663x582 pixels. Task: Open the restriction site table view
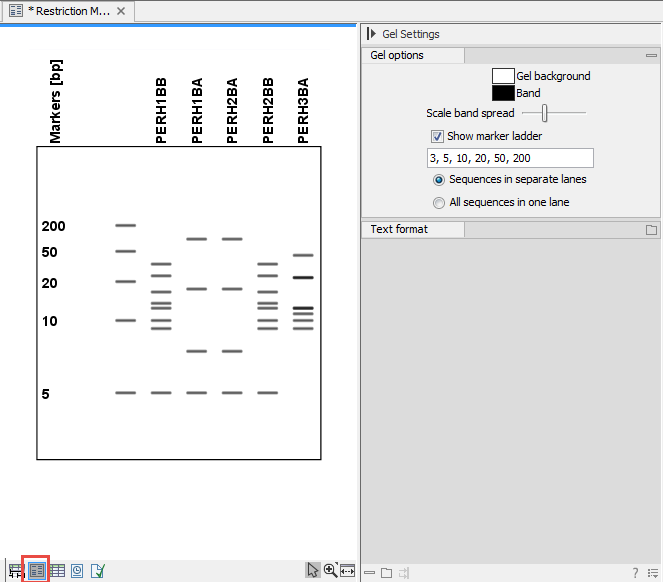(x=57, y=571)
